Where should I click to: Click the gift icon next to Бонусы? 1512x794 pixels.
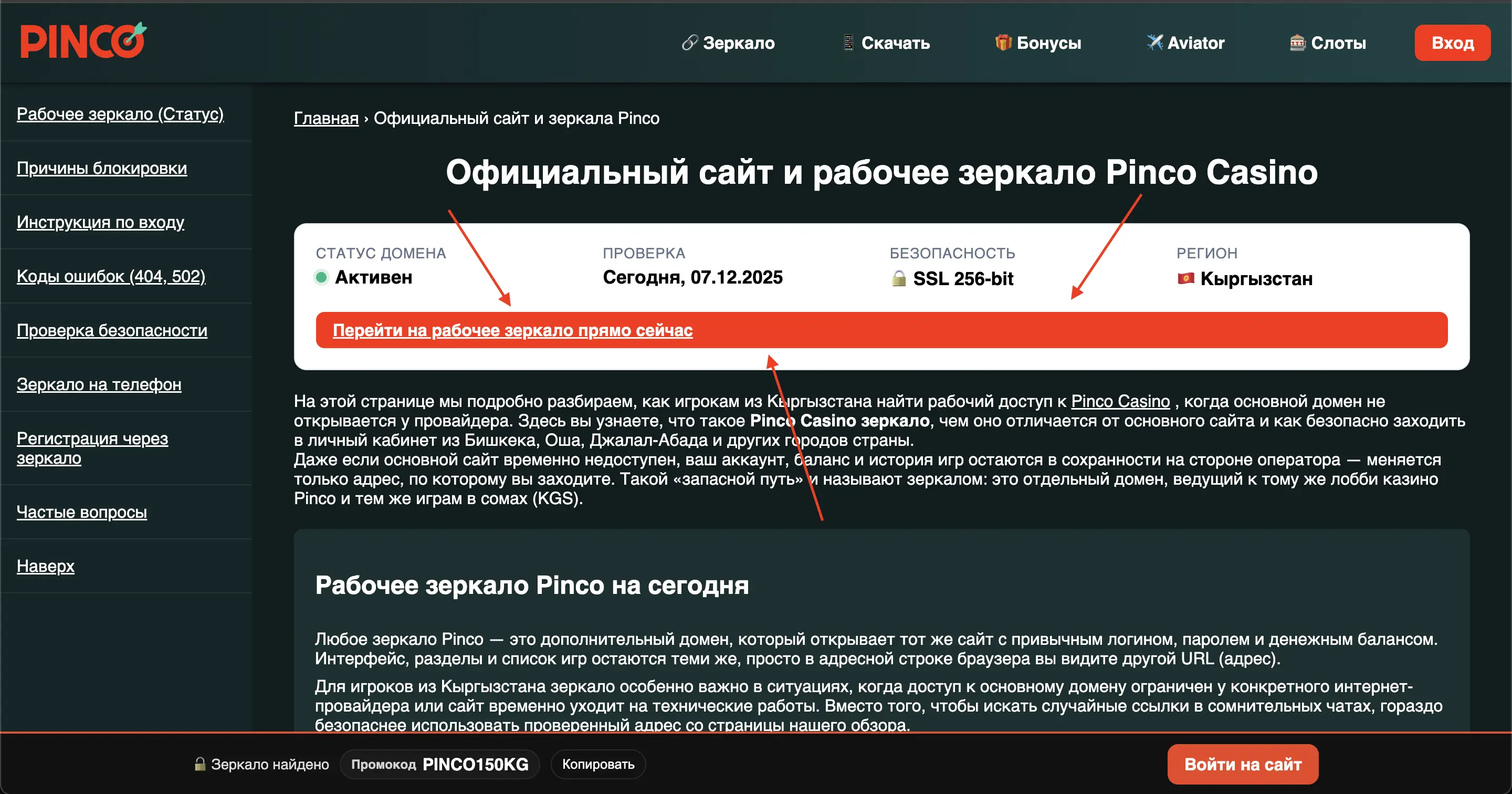tap(1005, 43)
